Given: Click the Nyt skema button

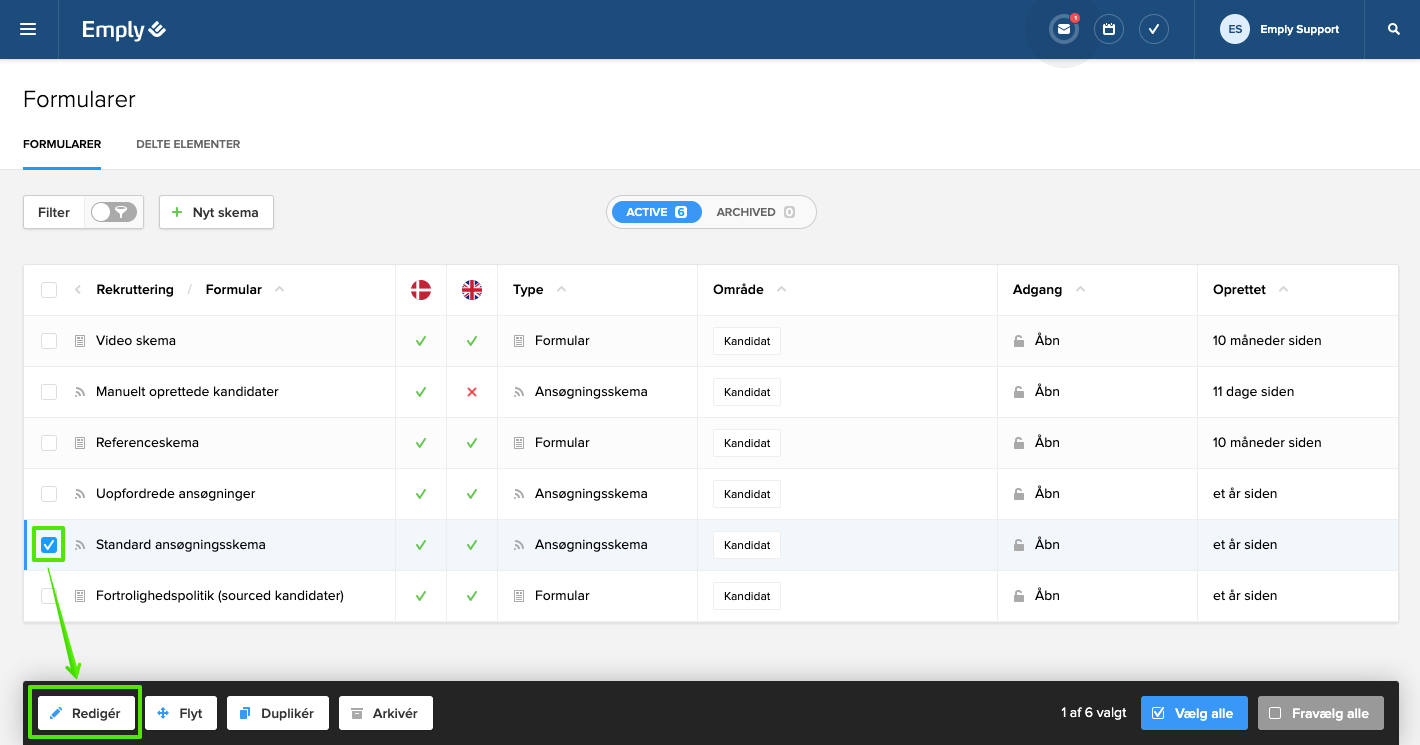Looking at the screenshot, I should pos(216,212).
